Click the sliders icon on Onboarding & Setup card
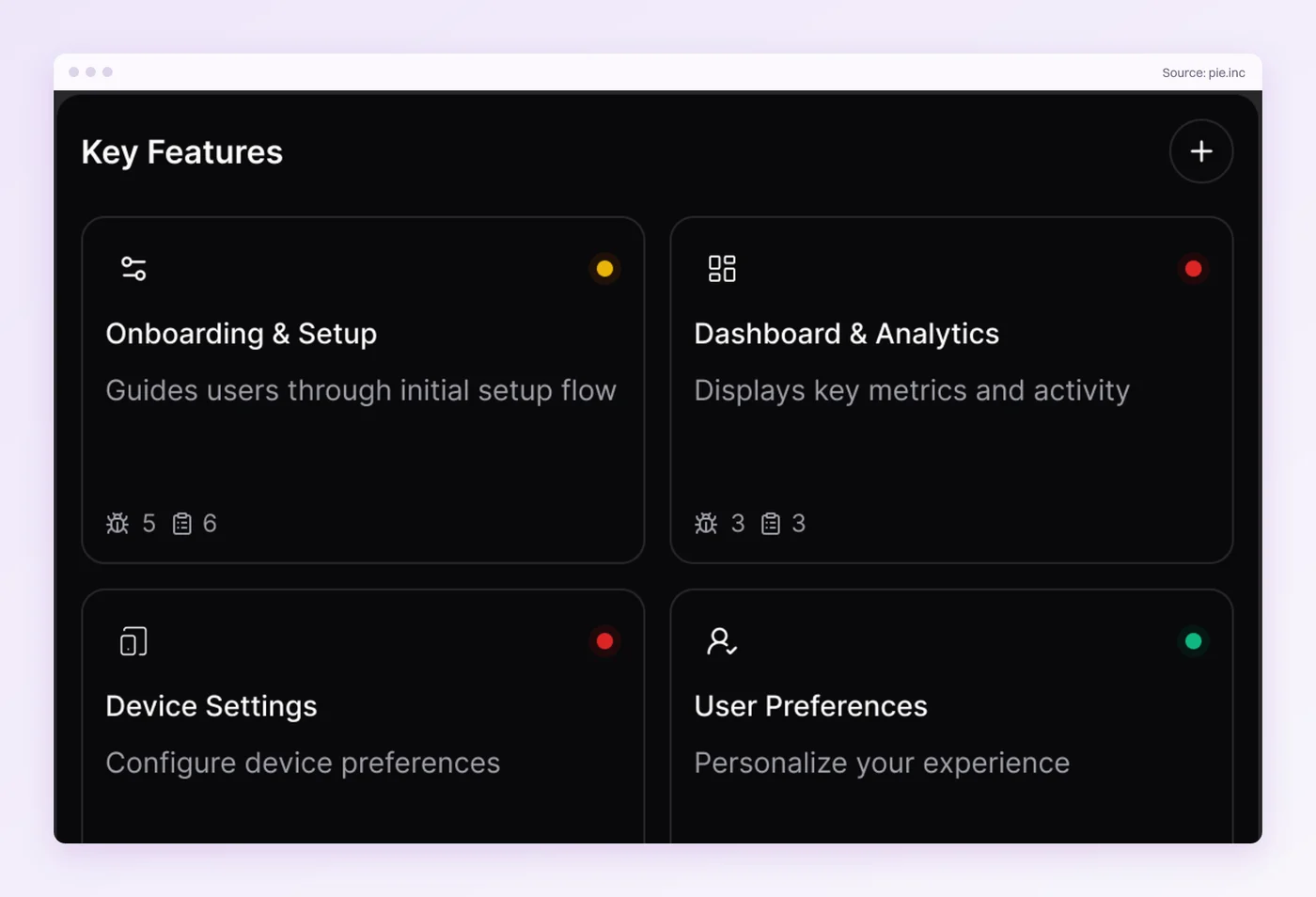The width and height of the screenshot is (1316, 897). pos(133,269)
